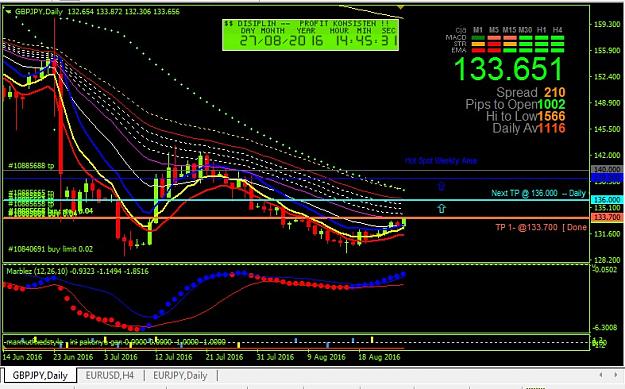Click the grey 140.000 price tag on axis

coord(607,169)
